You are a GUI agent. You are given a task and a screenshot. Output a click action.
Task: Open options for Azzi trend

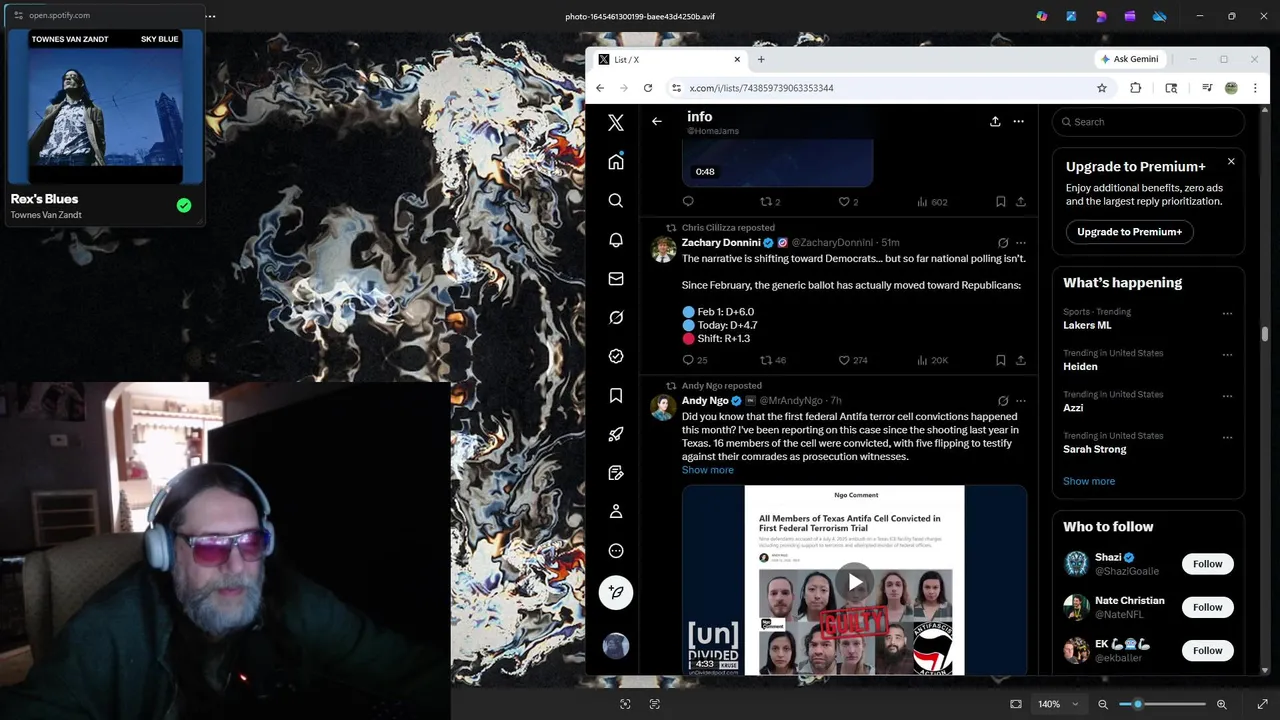(x=1227, y=396)
